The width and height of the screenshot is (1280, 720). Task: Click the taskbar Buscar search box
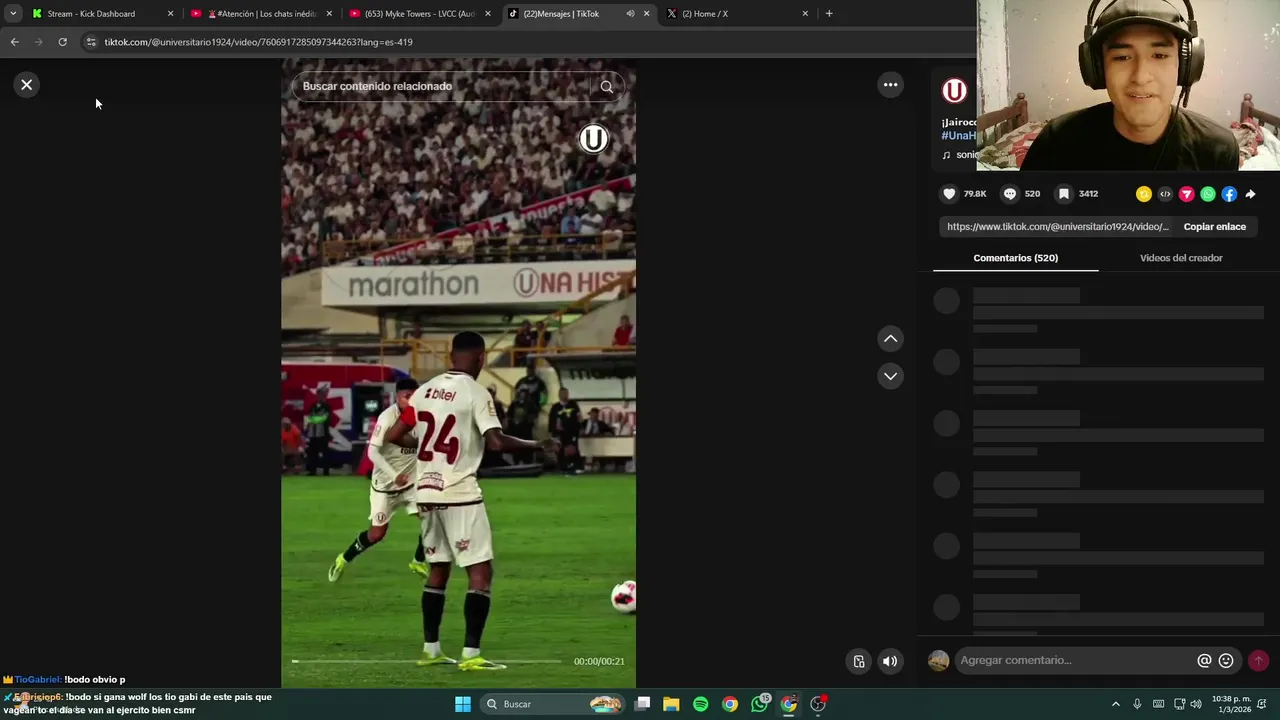tap(553, 704)
